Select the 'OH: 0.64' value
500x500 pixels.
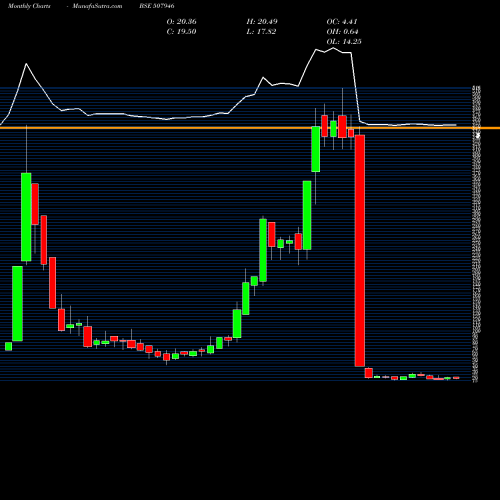(342, 31)
